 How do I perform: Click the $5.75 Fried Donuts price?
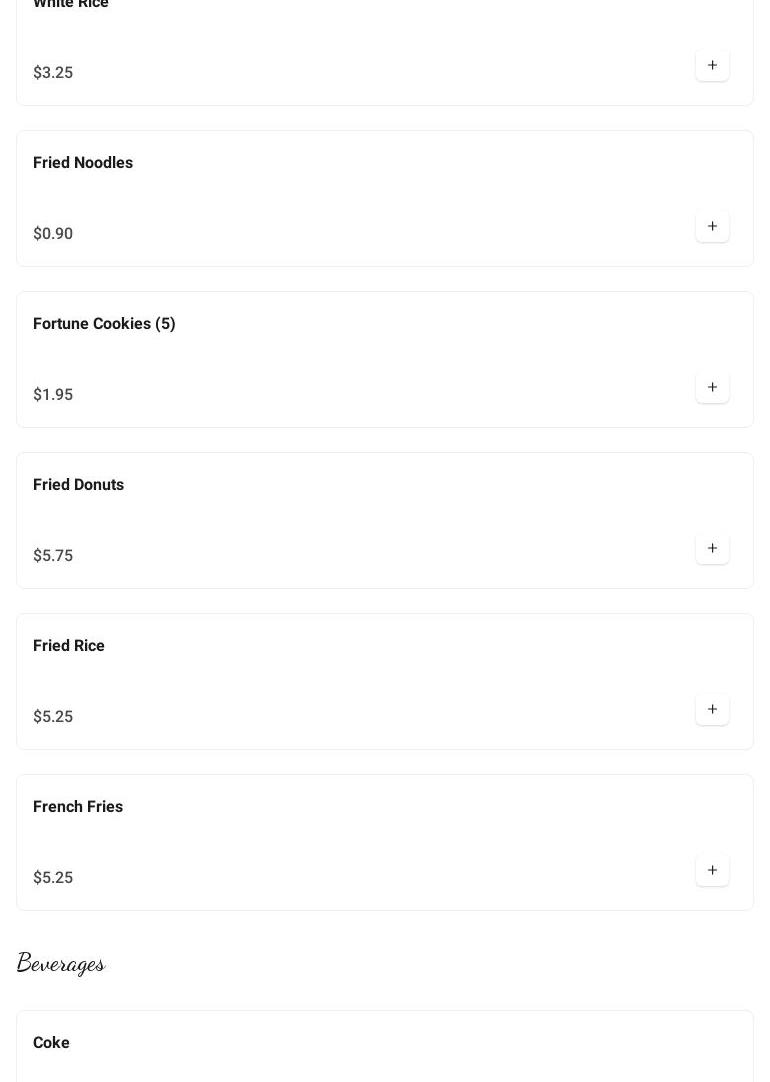pyautogui.click(x=53, y=556)
